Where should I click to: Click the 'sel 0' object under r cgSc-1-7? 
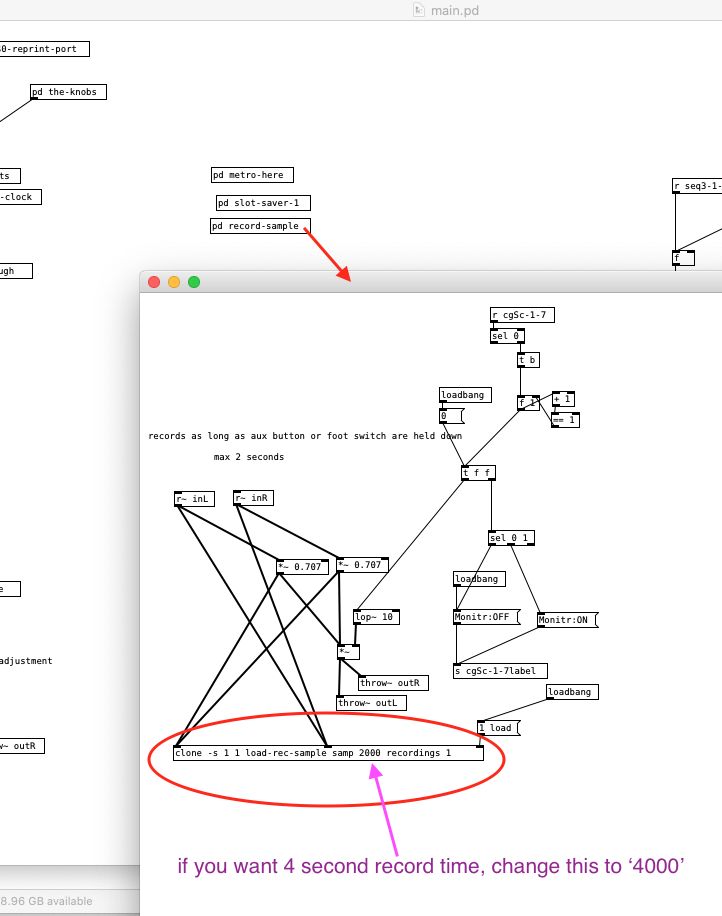tap(507, 336)
